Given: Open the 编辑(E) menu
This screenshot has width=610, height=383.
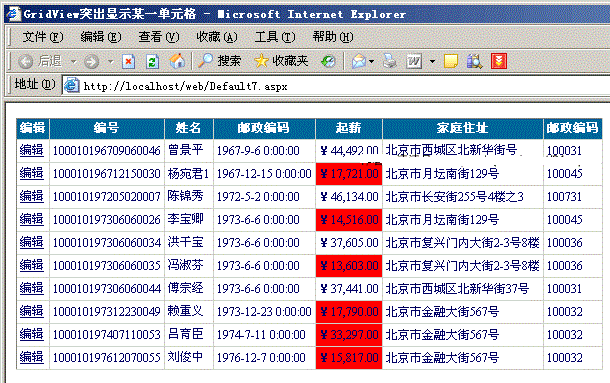Looking at the screenshot, I should (100, 37).
